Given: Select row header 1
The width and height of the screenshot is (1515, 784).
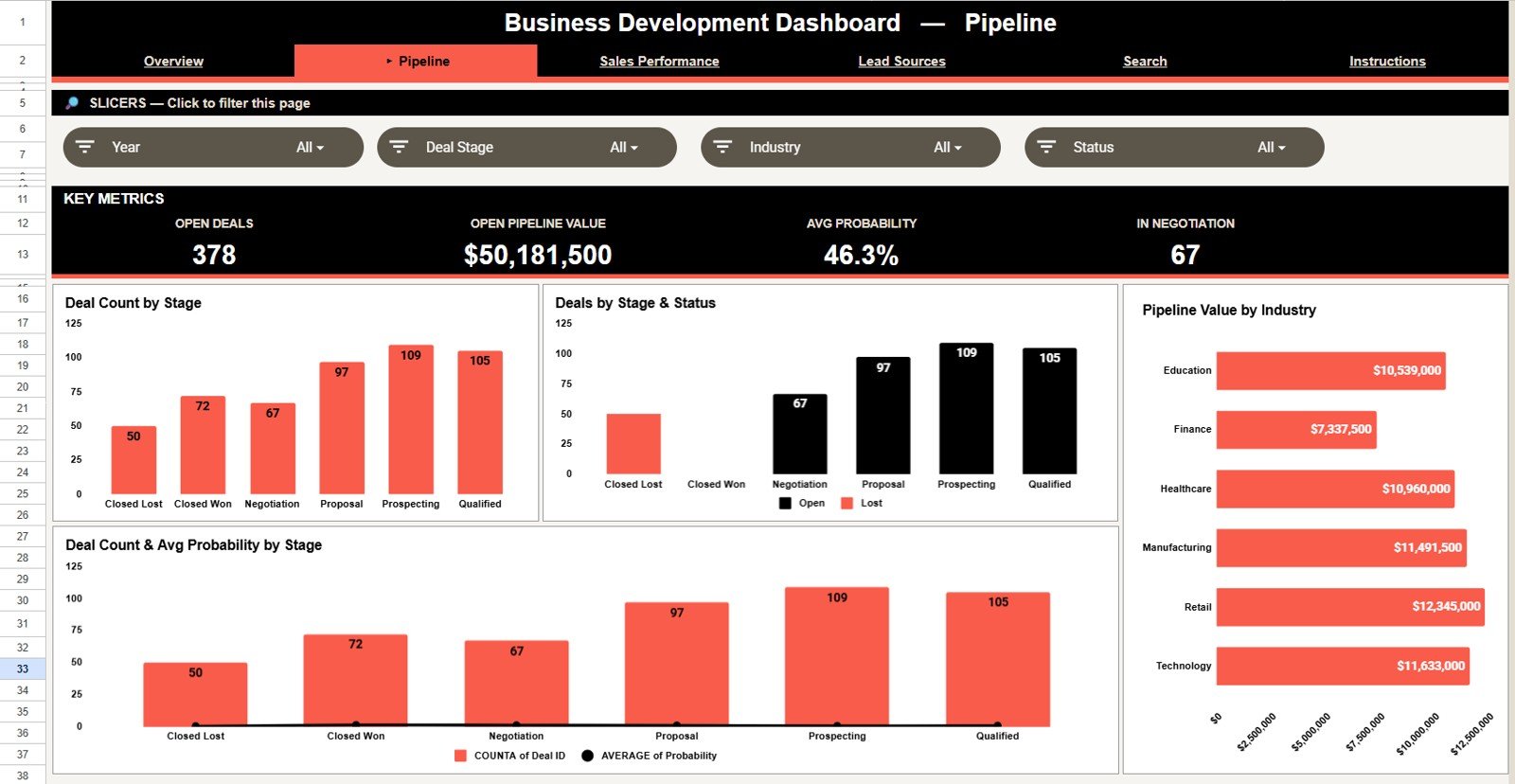Looking at the screenshot, I should pos(23,22).
